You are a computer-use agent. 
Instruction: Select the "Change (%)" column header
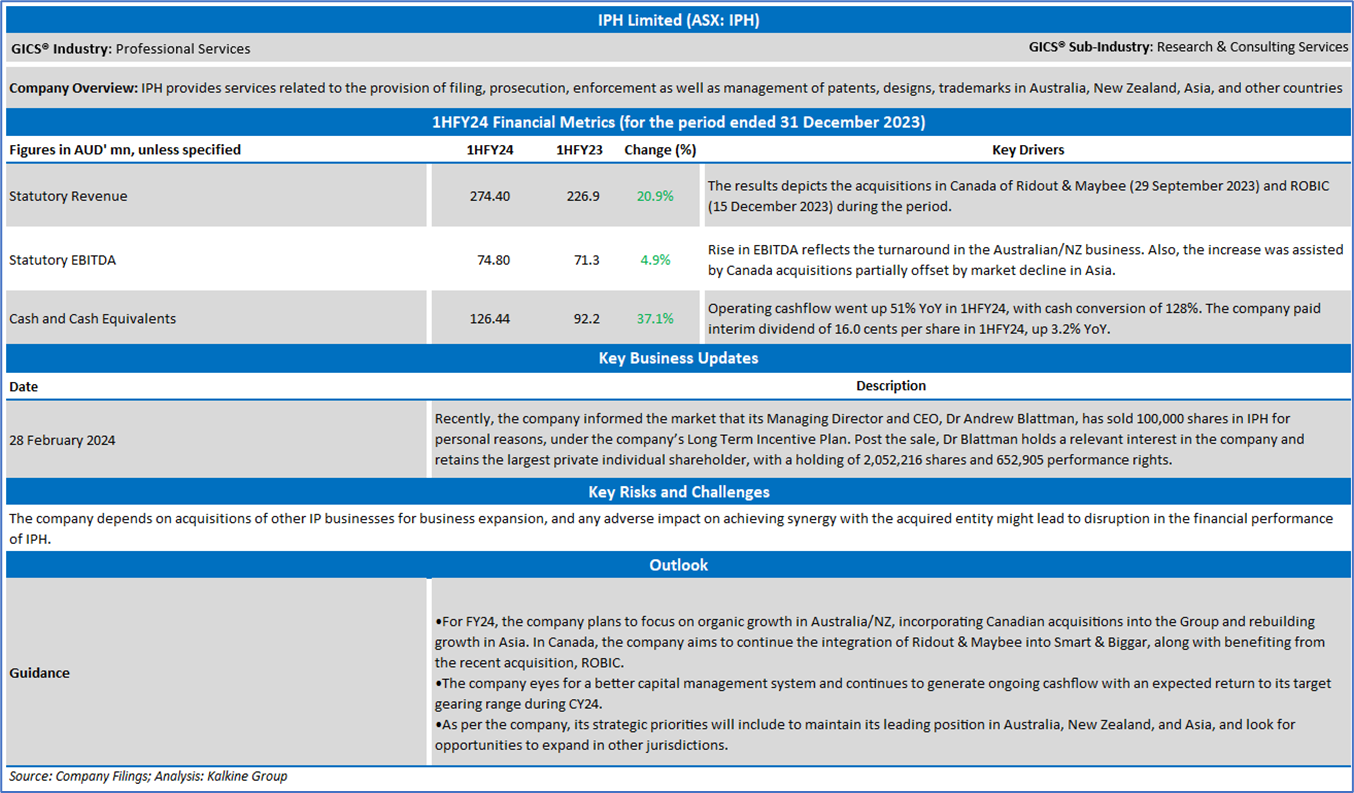coord(659,150)
